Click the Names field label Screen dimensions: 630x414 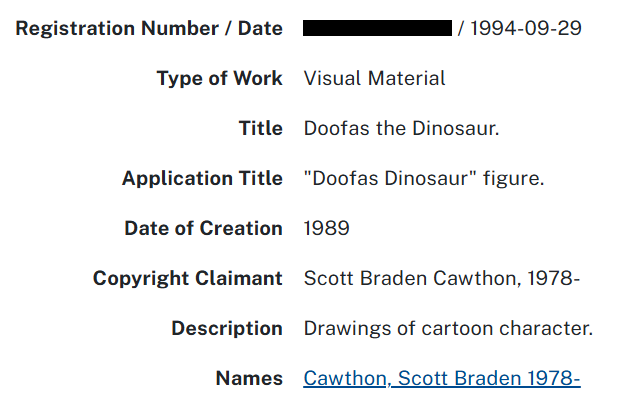[x=249, y=378]
